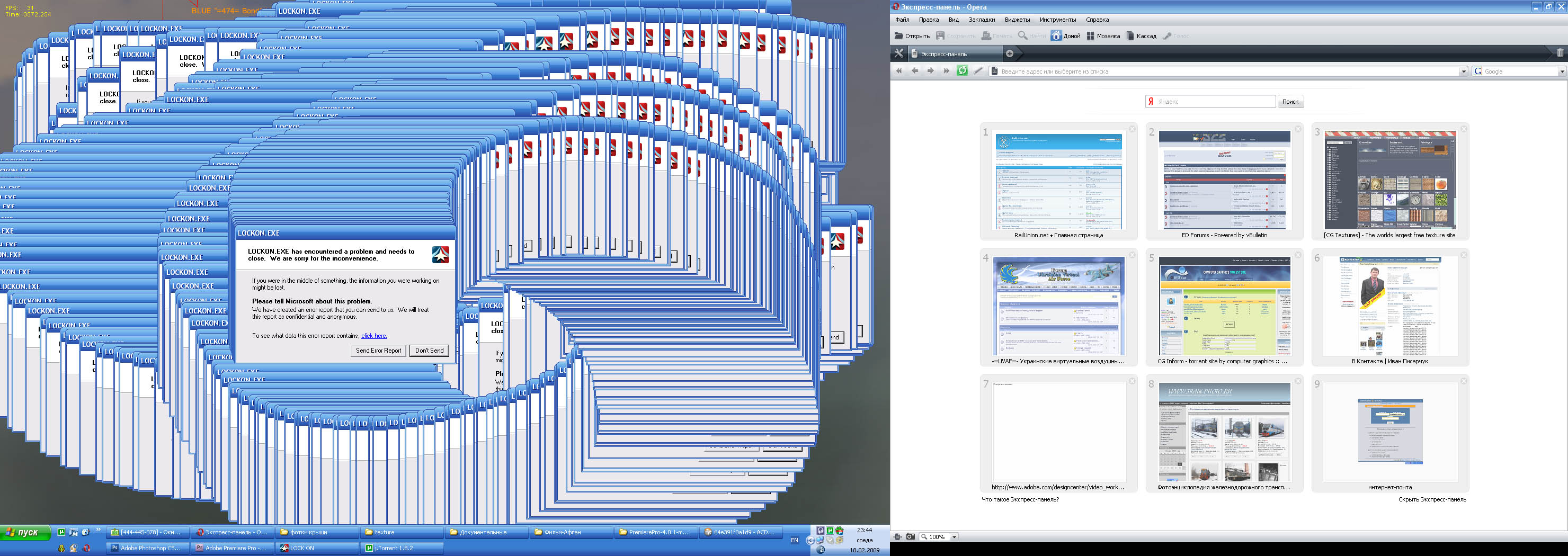Open the Закладки menu
1568x556 pixels.
tap(982, 20)
